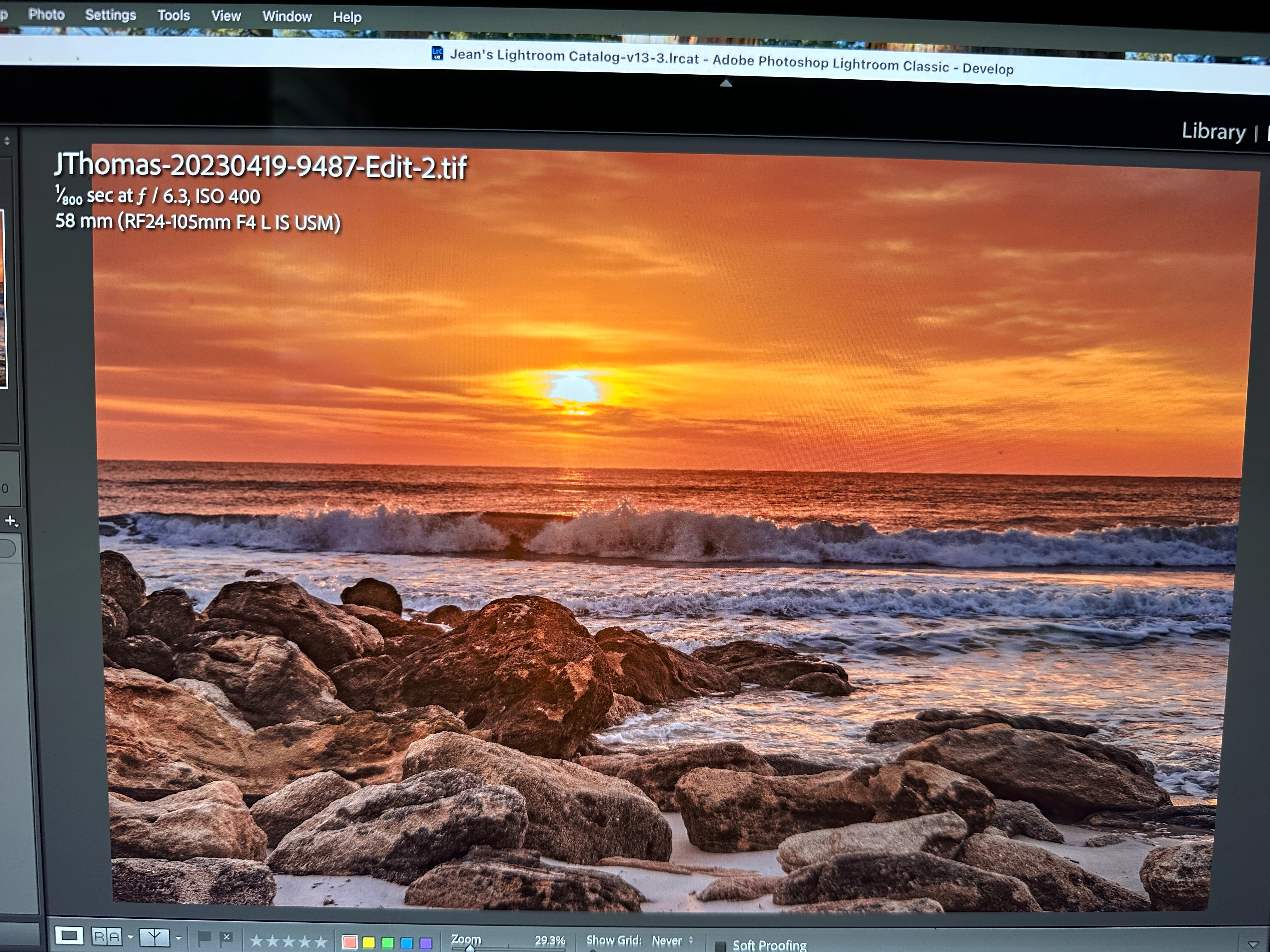1270x952 pixels.
Task: Expand Reference View options dropdown arrow
Action: (131, 938)
